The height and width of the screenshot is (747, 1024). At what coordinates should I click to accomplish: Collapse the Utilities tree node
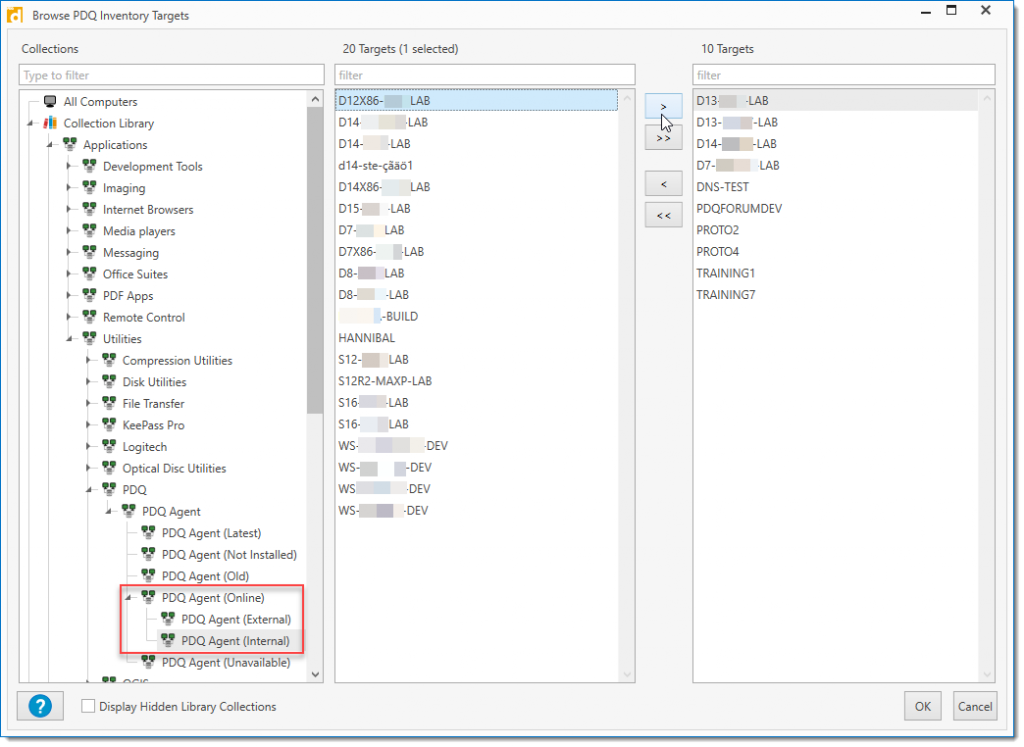coord(69,339)
